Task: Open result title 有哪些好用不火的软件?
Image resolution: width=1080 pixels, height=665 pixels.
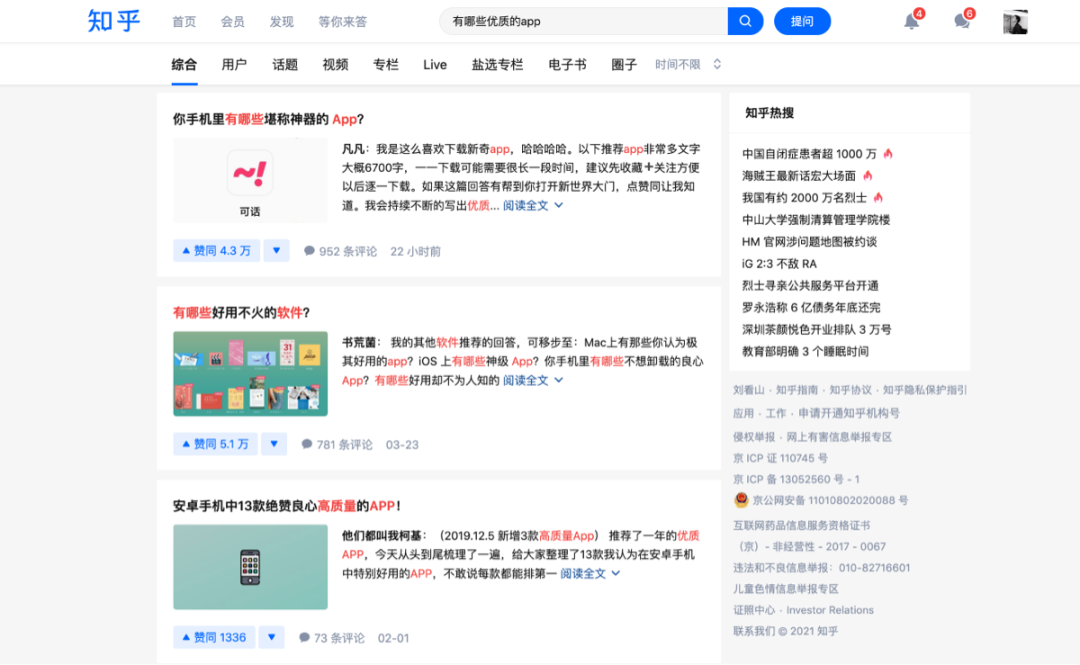Action: 241,313
